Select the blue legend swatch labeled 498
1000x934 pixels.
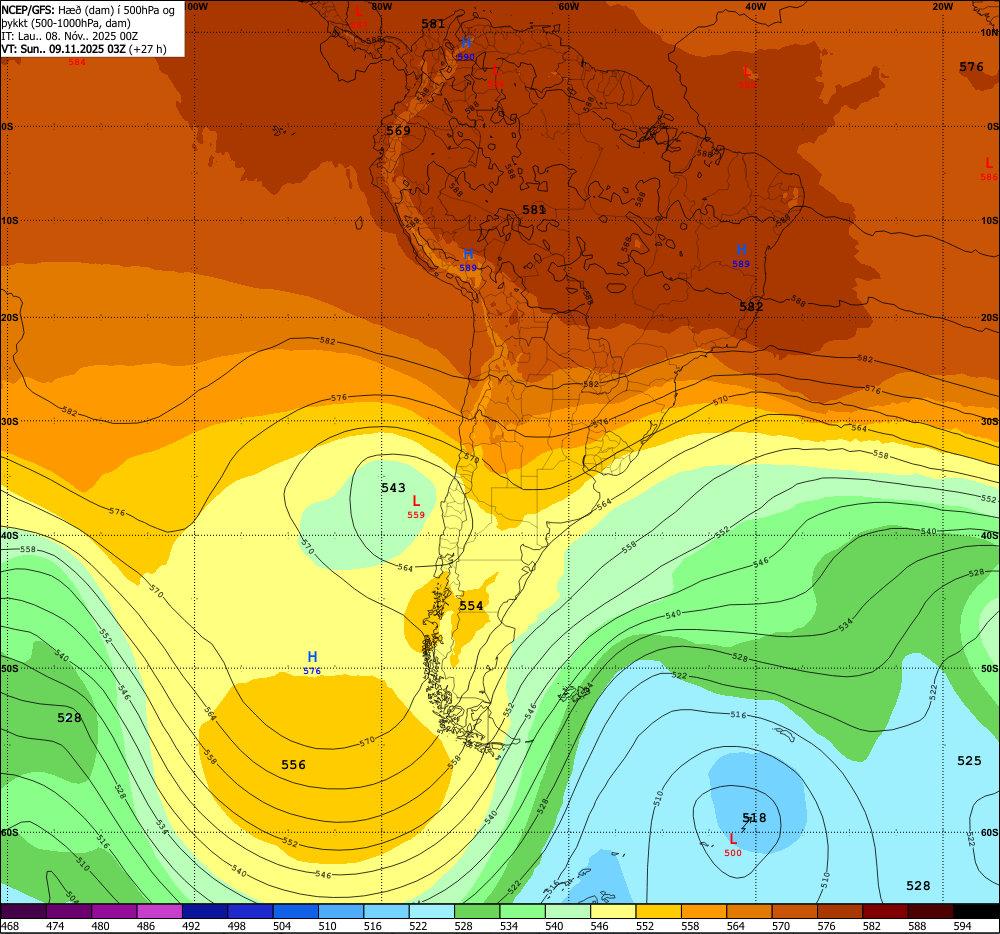point(250,911)
